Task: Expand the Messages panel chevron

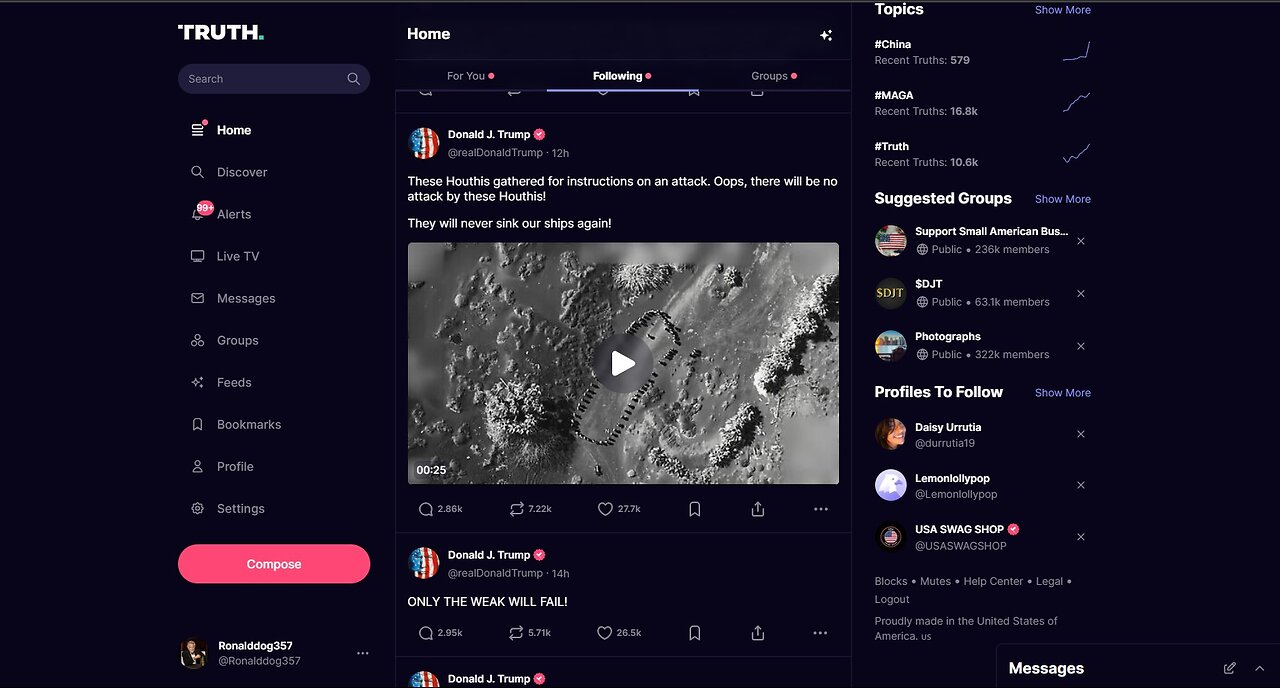Action: tap(1259, 668)
